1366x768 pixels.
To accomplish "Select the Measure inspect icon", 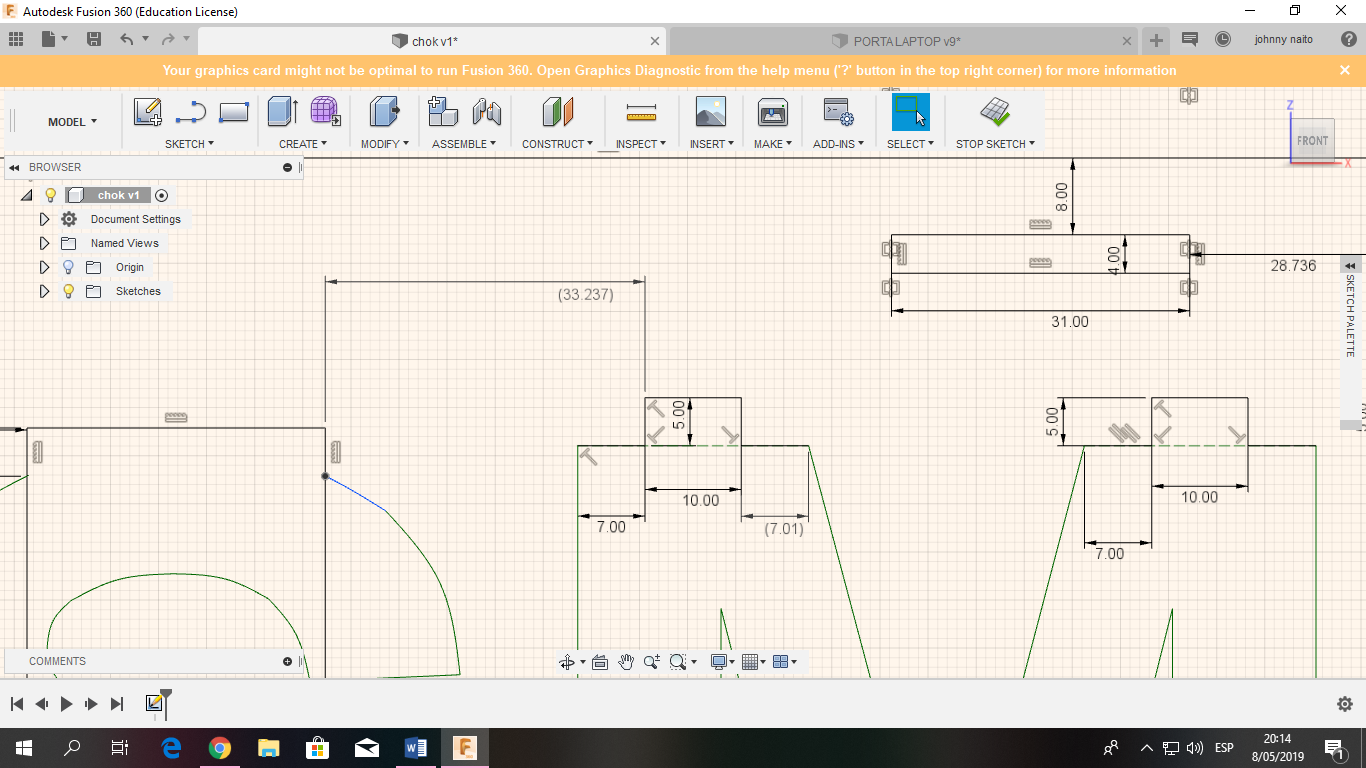I will coord(641,111).
